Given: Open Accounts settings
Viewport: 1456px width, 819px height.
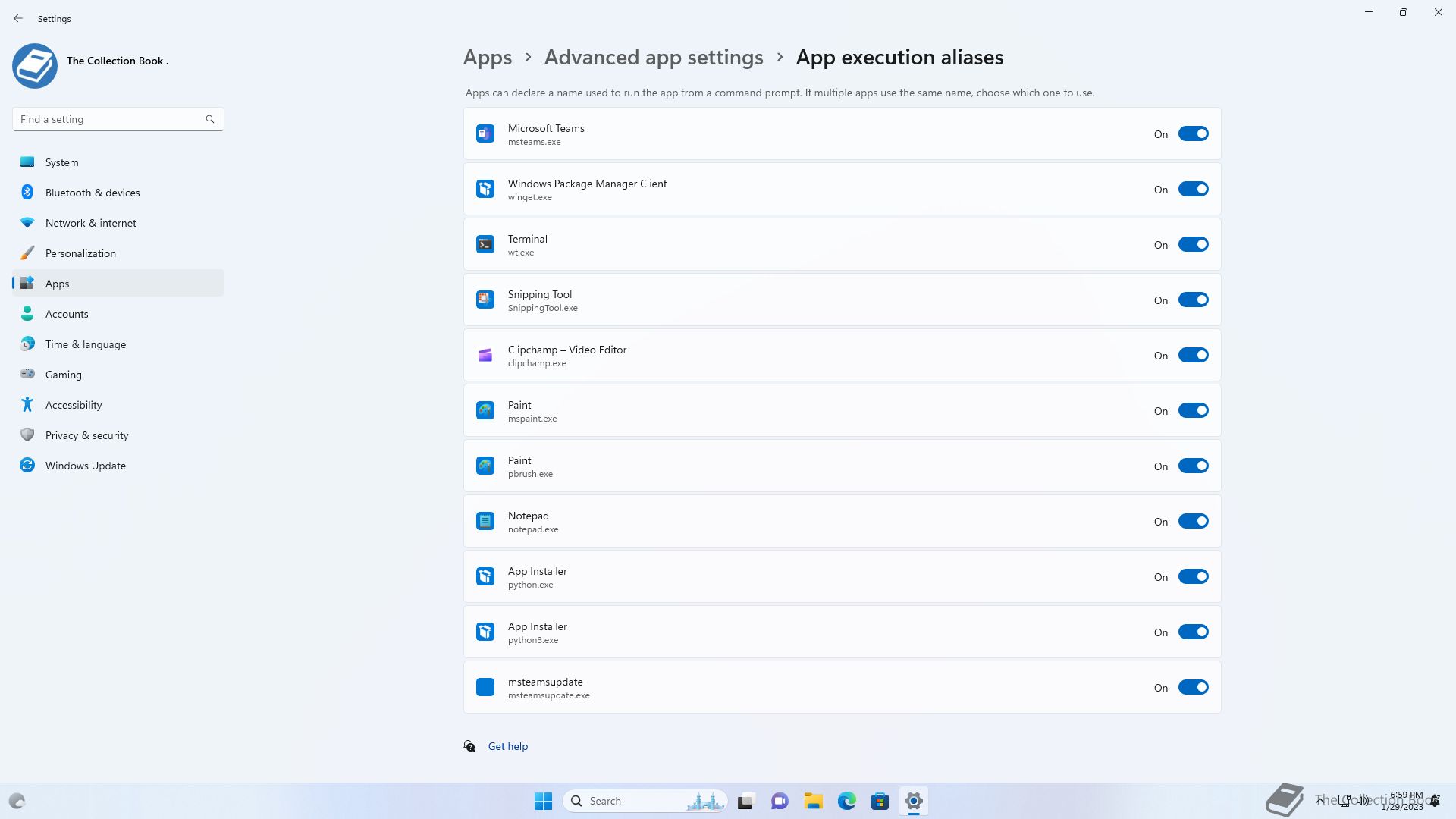Looking at the screenshot, I should tap(118, 314).
